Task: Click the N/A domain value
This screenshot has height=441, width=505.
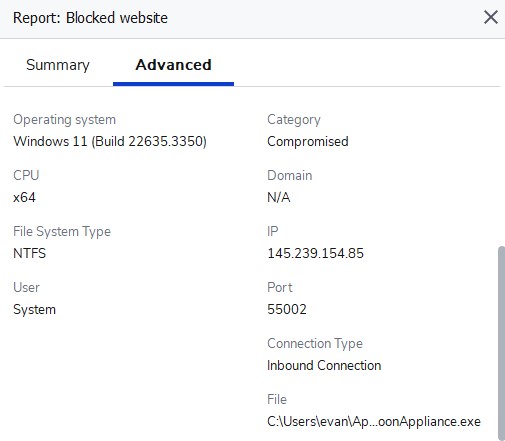Action: click(x=279, y=197)
